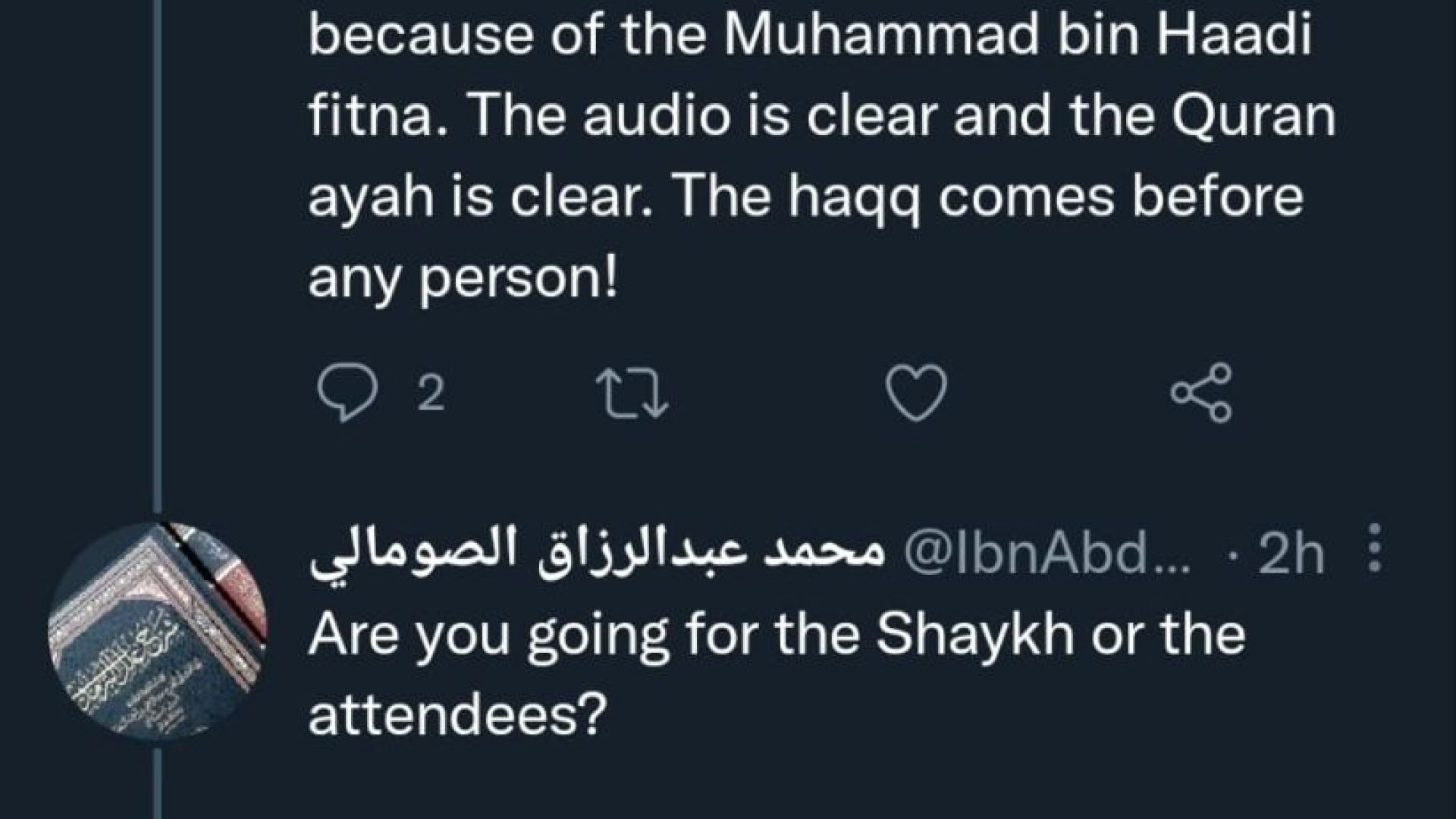Open the share icon for the tweet
This screenshot has height=819, width=1456.
tap(1201, 393)
